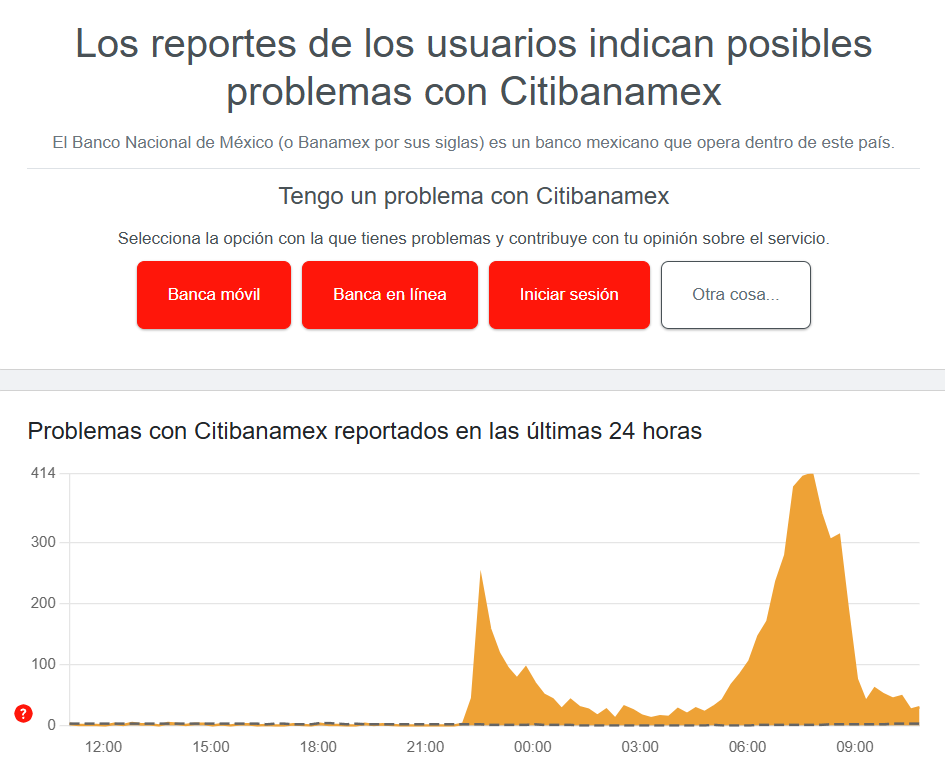Choose the Otra cosa... option
The width and height of the screenshot is (945, 763).
coord(736,295)
